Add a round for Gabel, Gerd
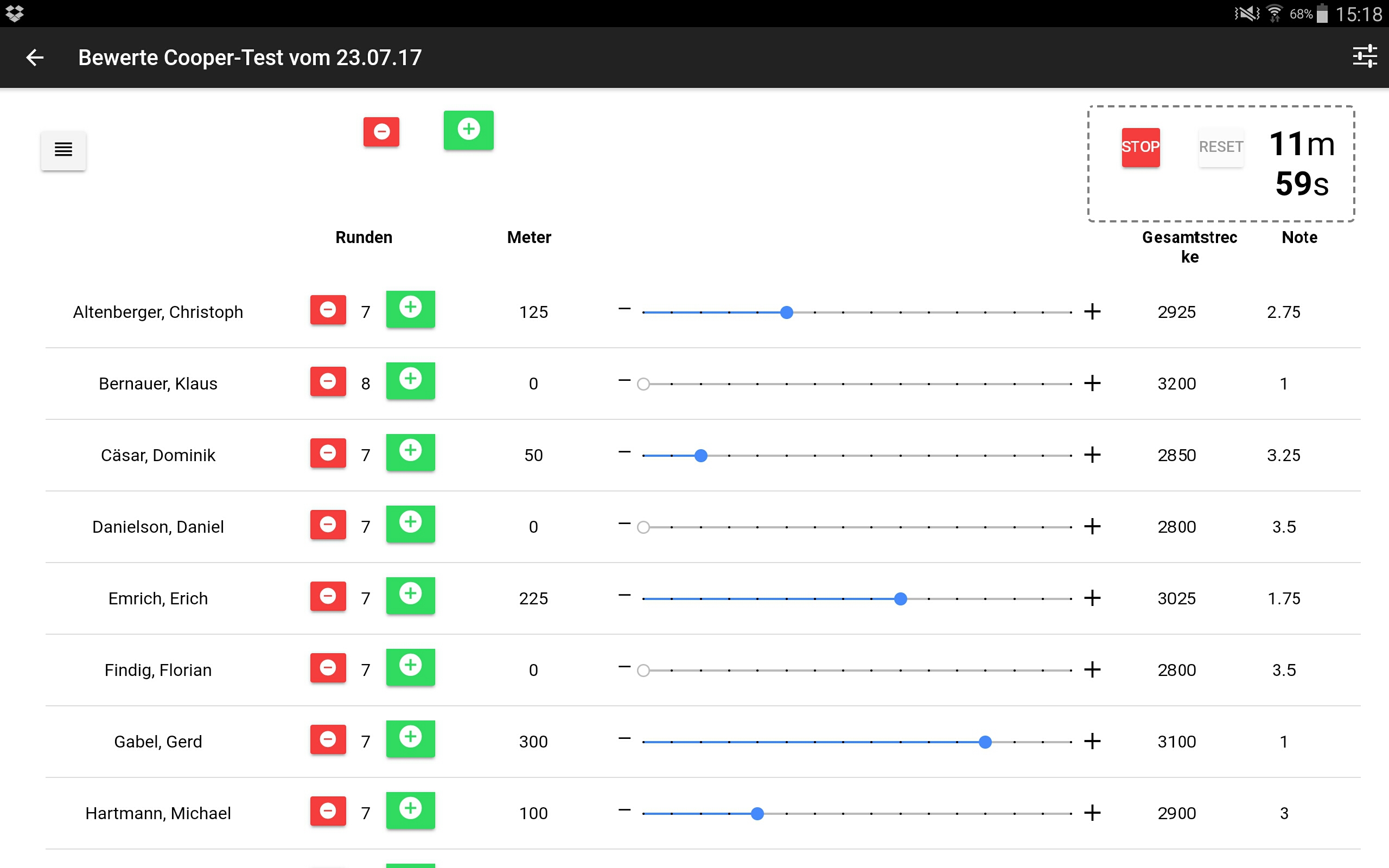Image resolution: width=1389 pixels, height=868 pixels. click(x=410, y=739)
